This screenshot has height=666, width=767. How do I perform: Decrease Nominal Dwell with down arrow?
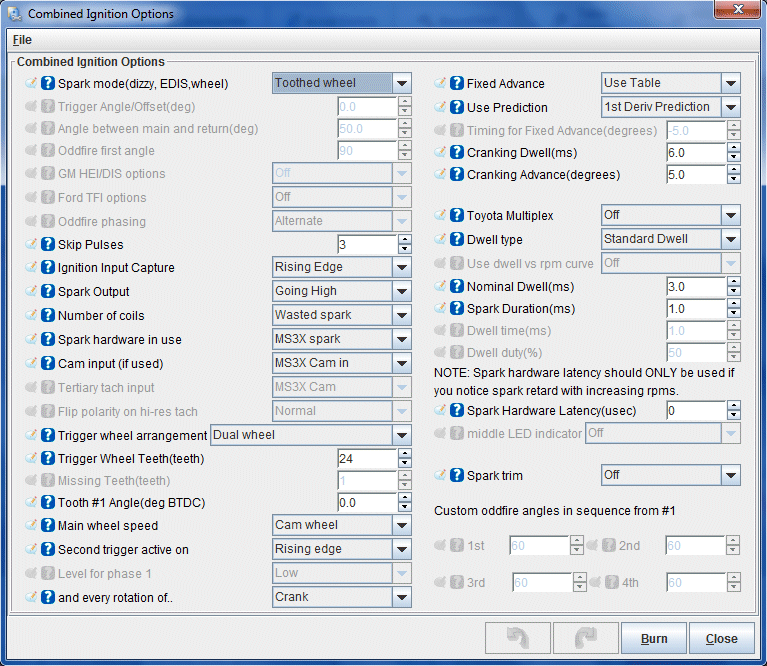[x=733, y=292]
